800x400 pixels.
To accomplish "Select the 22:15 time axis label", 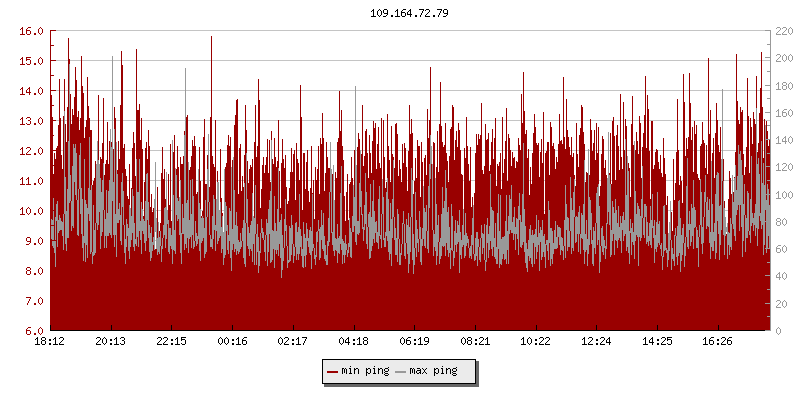I will click(172, 342).
